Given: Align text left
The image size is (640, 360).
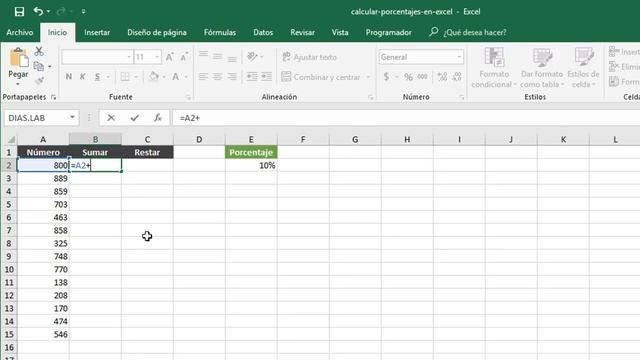Looking at the screenshot, I should coord(203,77).
